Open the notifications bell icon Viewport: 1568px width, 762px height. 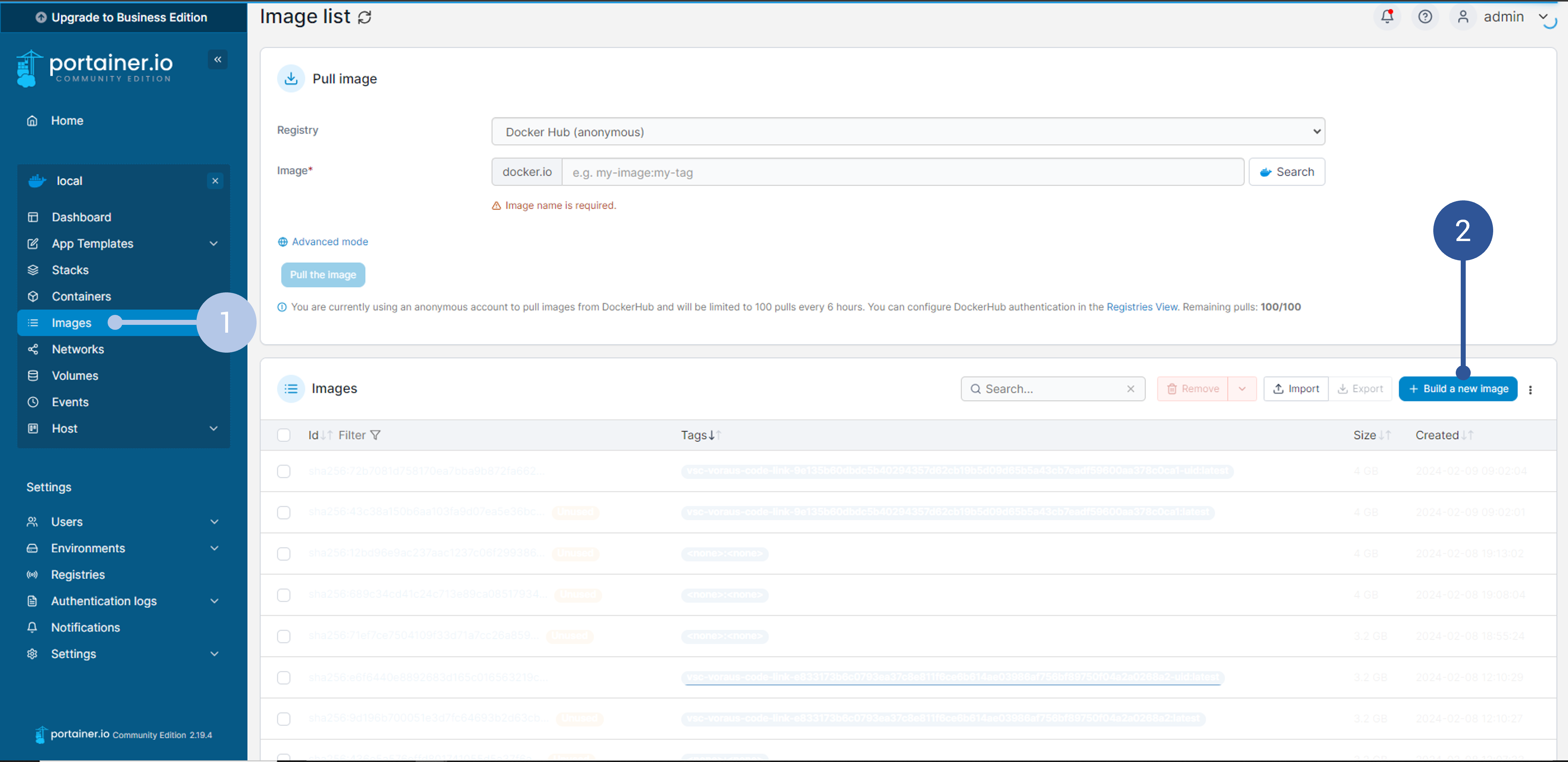[1387, 16]
